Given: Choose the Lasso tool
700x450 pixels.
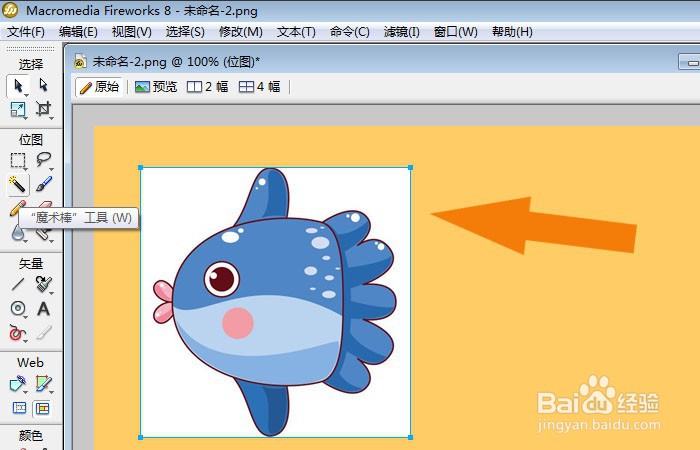Looking at the screenshot, I should point(43,159).
